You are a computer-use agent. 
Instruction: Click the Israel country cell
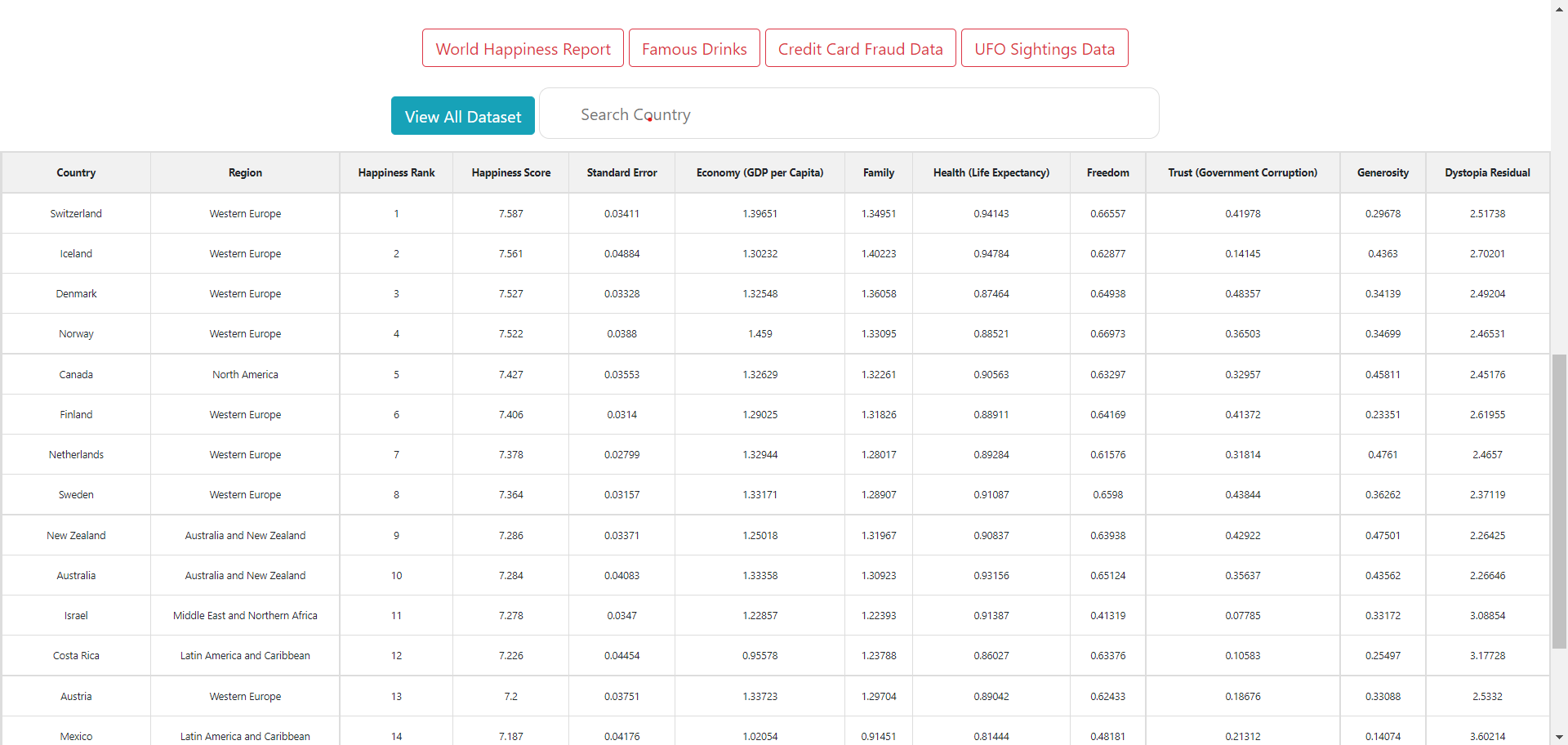76,615
